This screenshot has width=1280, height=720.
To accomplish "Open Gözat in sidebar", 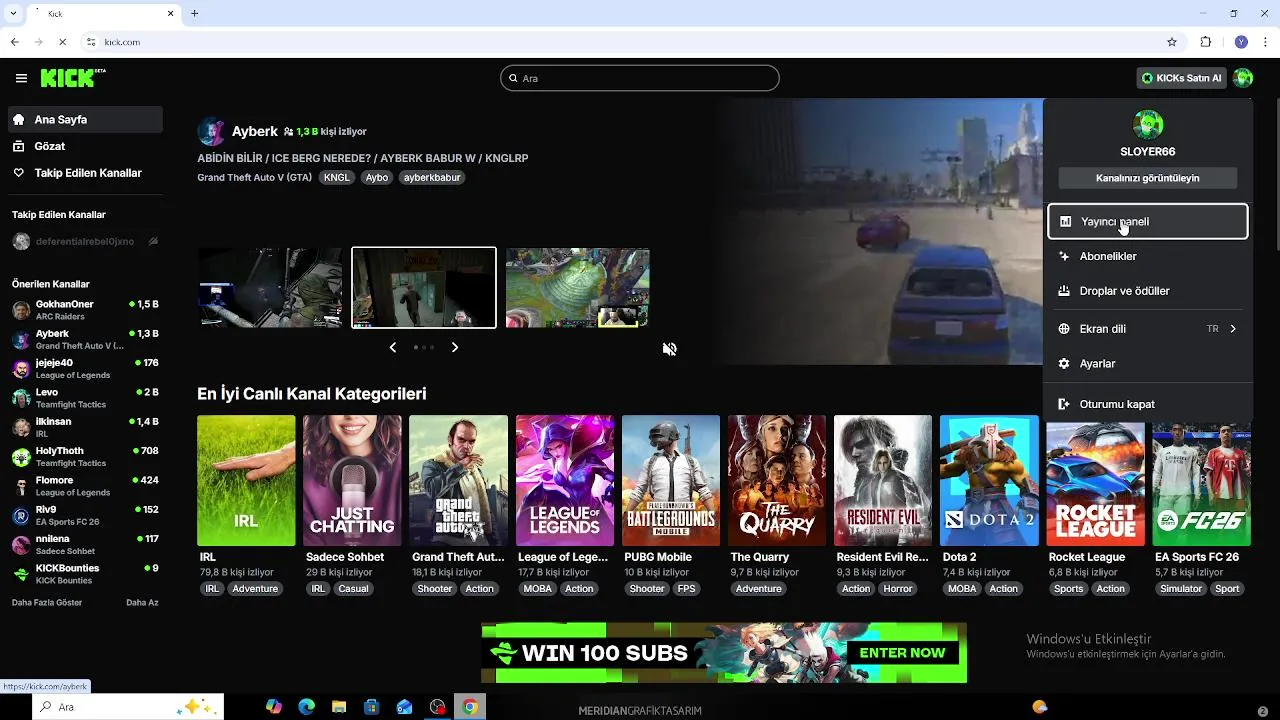I will pos(84,146).
